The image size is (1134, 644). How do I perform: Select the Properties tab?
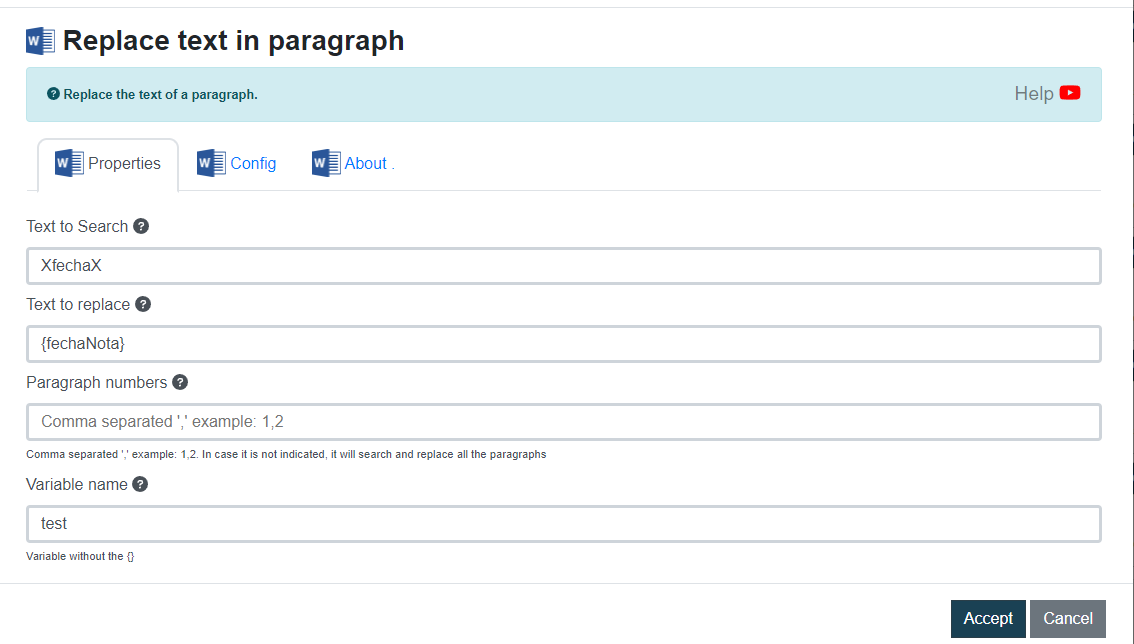[x=124, y=163]
